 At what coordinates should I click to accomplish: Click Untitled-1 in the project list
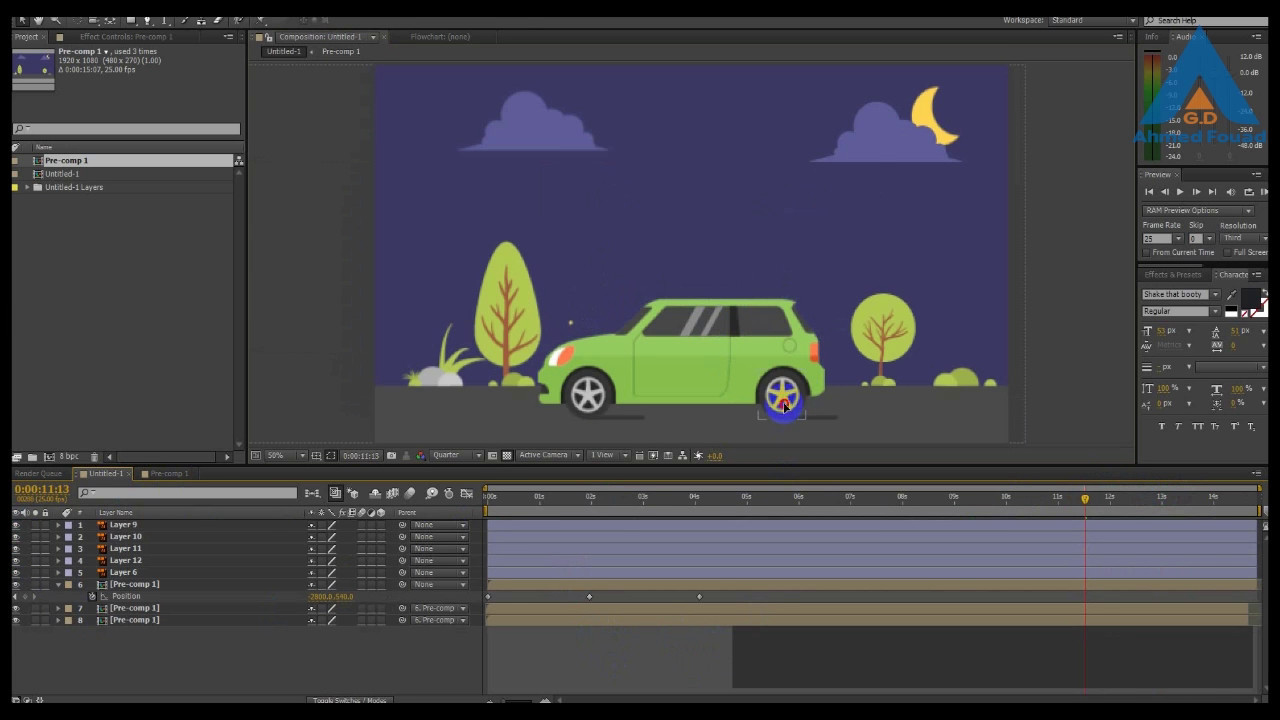click(62, 174)
